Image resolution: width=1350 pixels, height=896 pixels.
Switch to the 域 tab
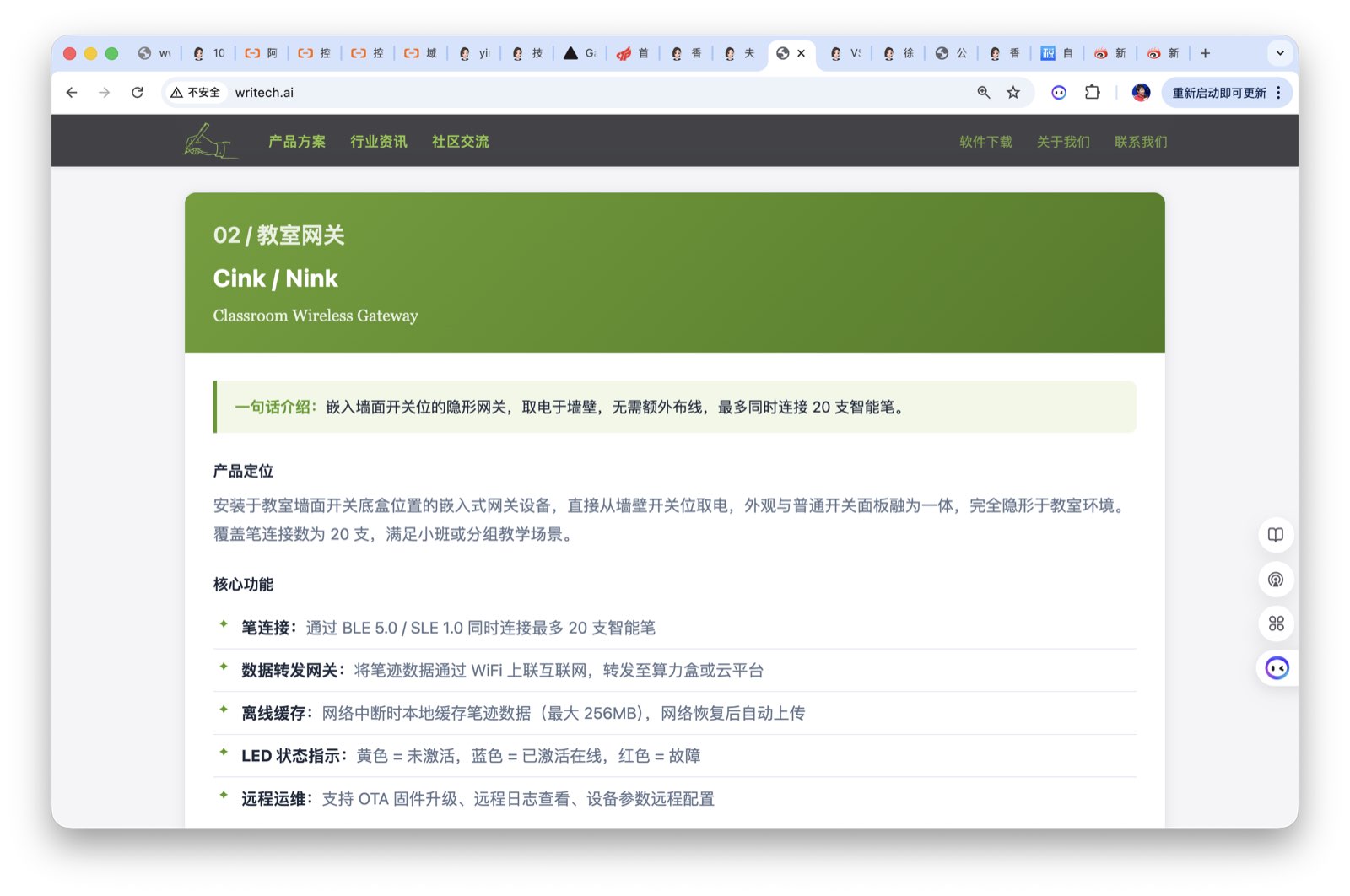coord(420,53)
